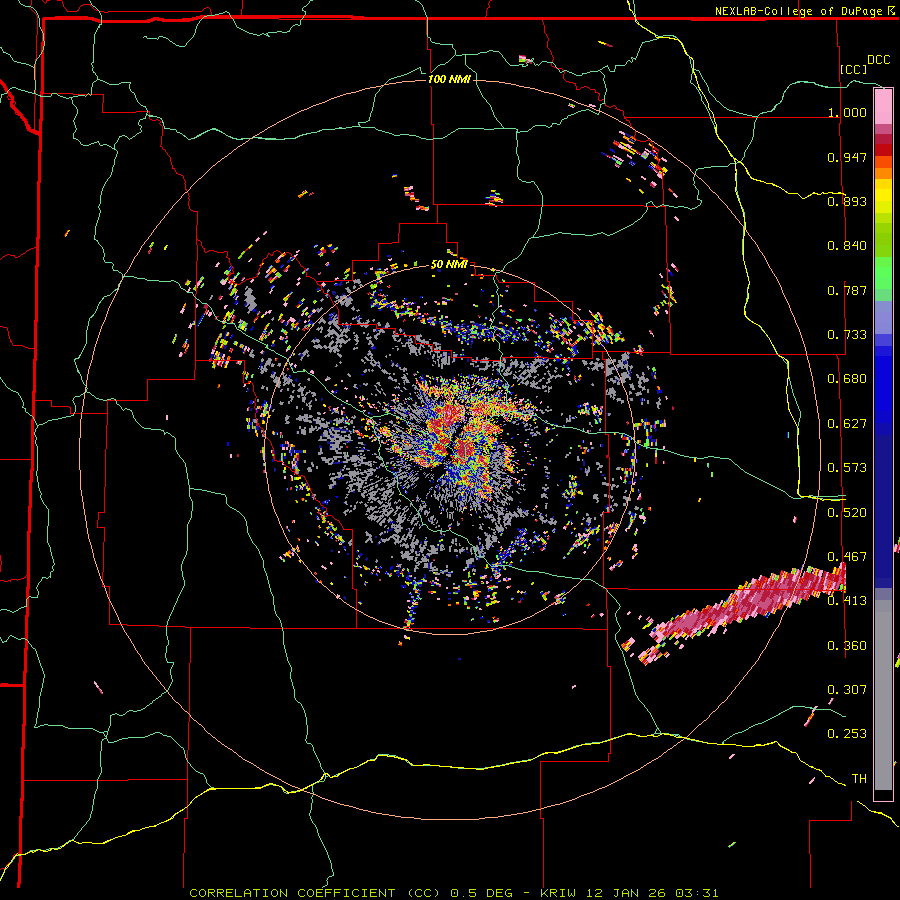The width and height of the screenshot is (900, 900).
Task: Click the [CC] label above color scale
Action: coord(854,69)
